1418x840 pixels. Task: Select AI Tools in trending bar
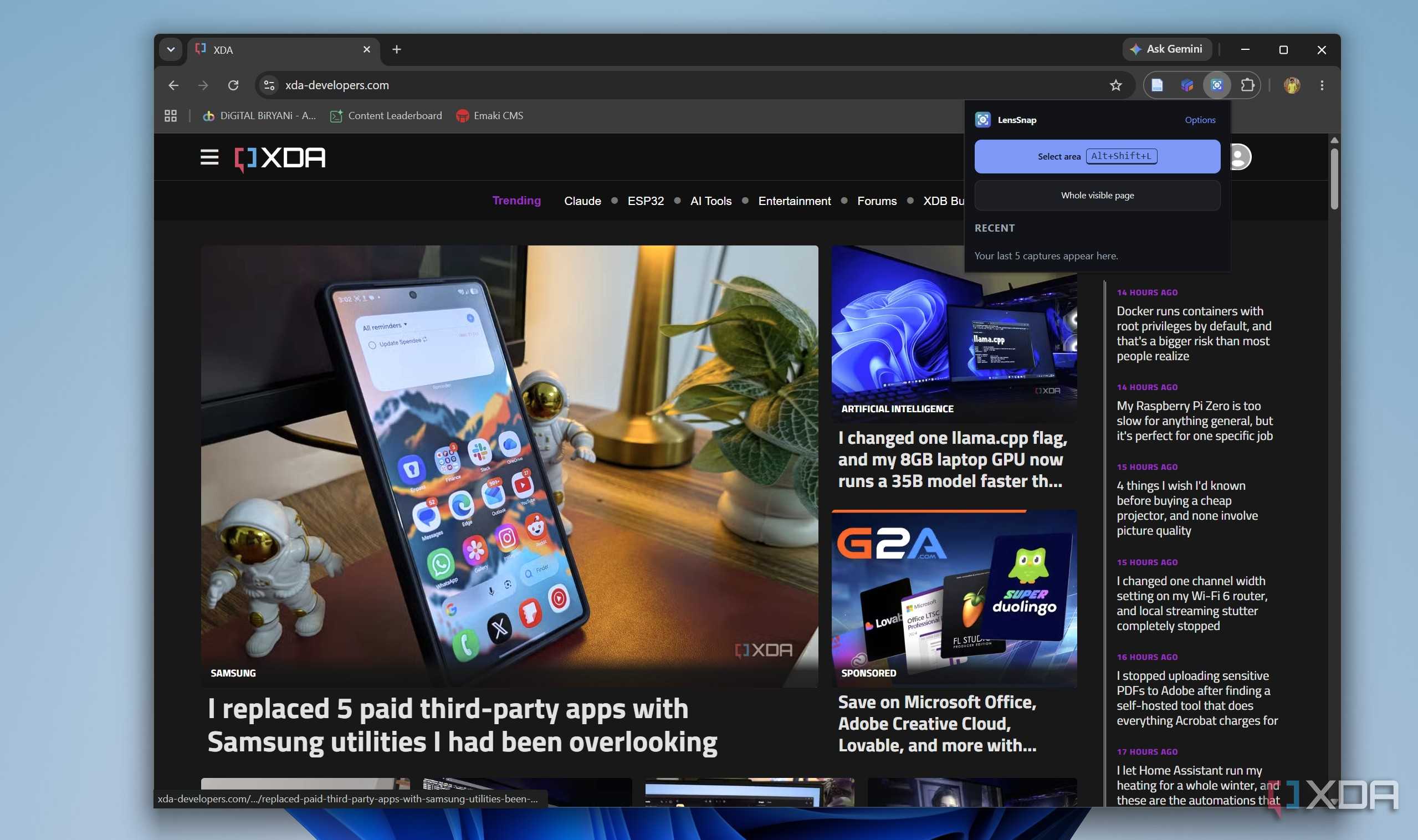pos(710,201)
